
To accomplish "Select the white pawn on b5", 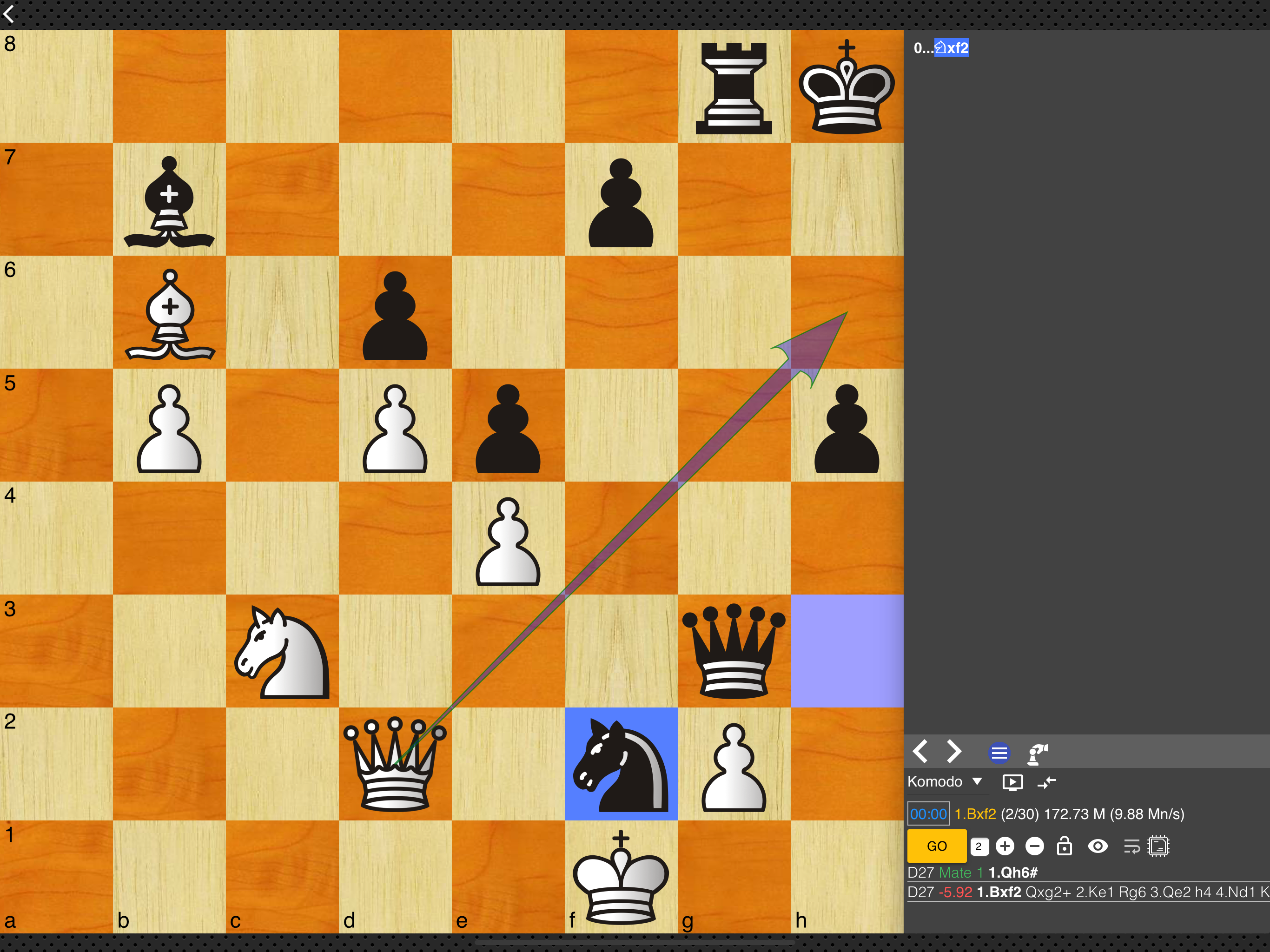I will [169, 428].
